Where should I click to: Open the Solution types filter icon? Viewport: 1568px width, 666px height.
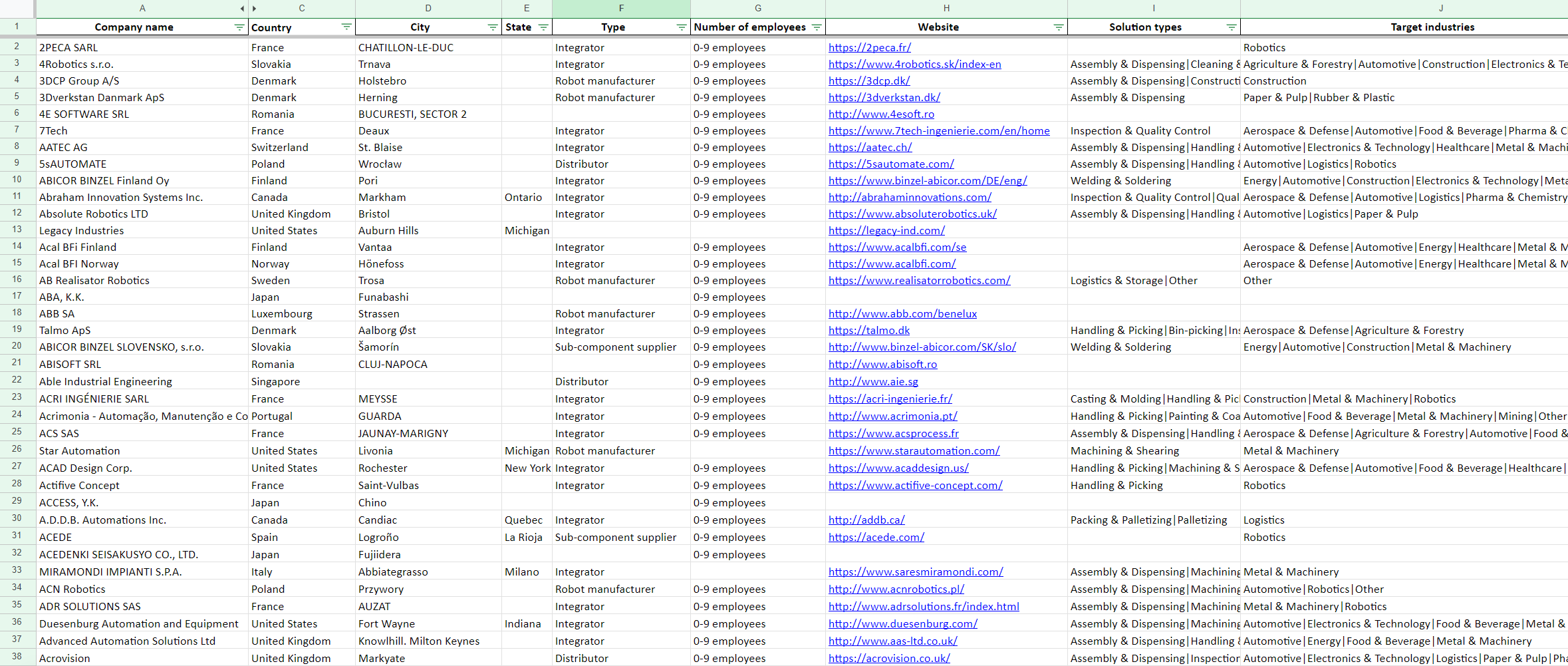coord(1231,27)
